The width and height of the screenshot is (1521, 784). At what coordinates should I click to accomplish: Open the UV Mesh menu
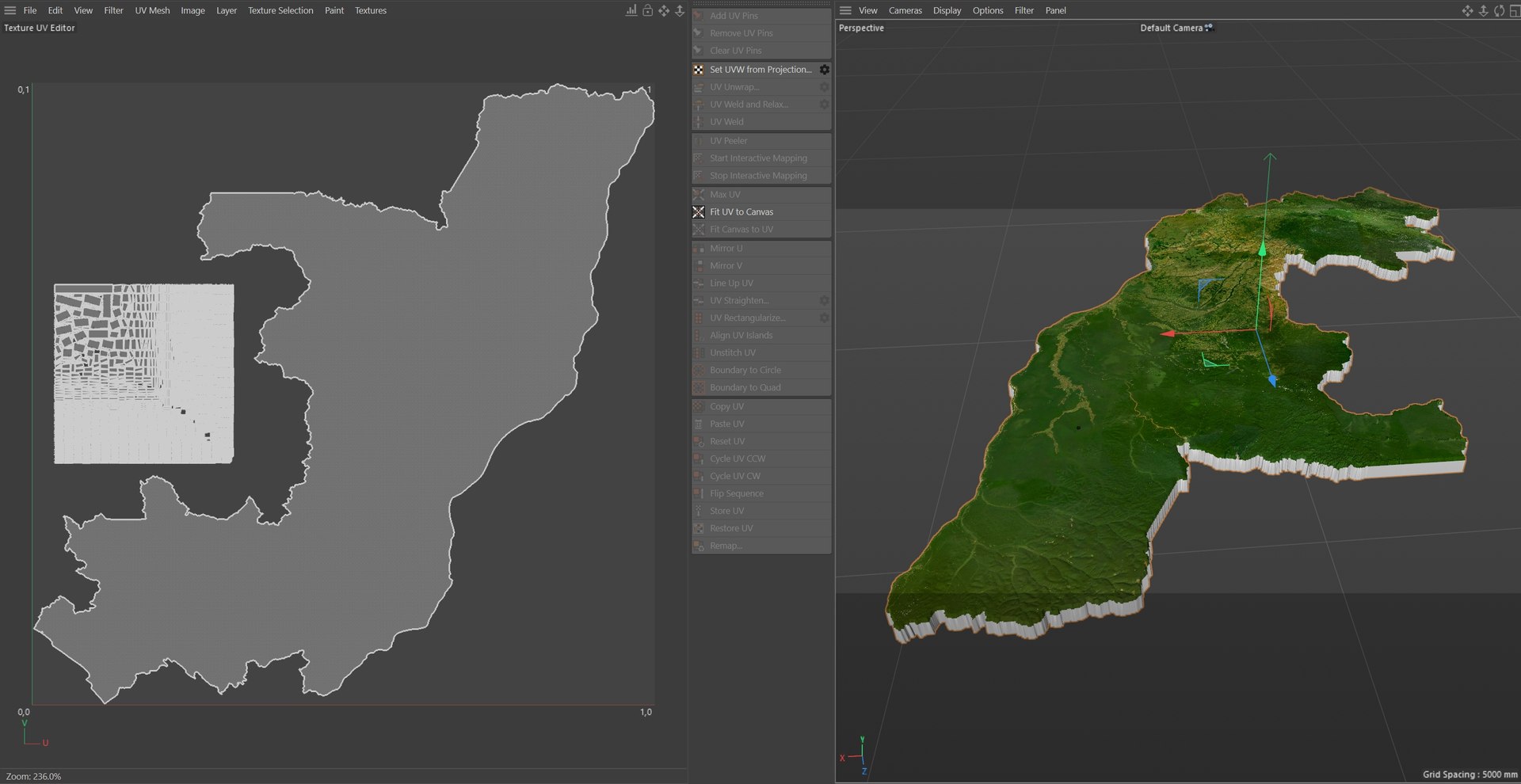pyautogui.click(x=152, y=10)
